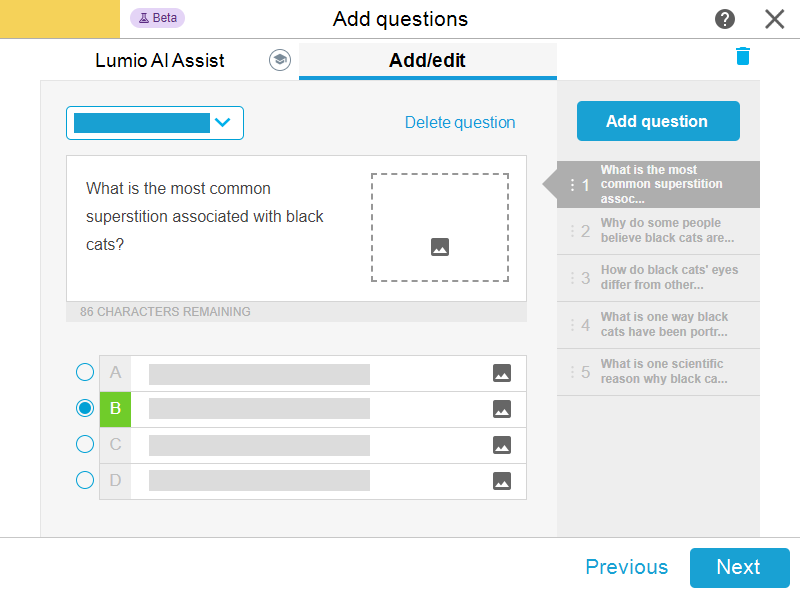Add image to answer C

pos(502,445)
